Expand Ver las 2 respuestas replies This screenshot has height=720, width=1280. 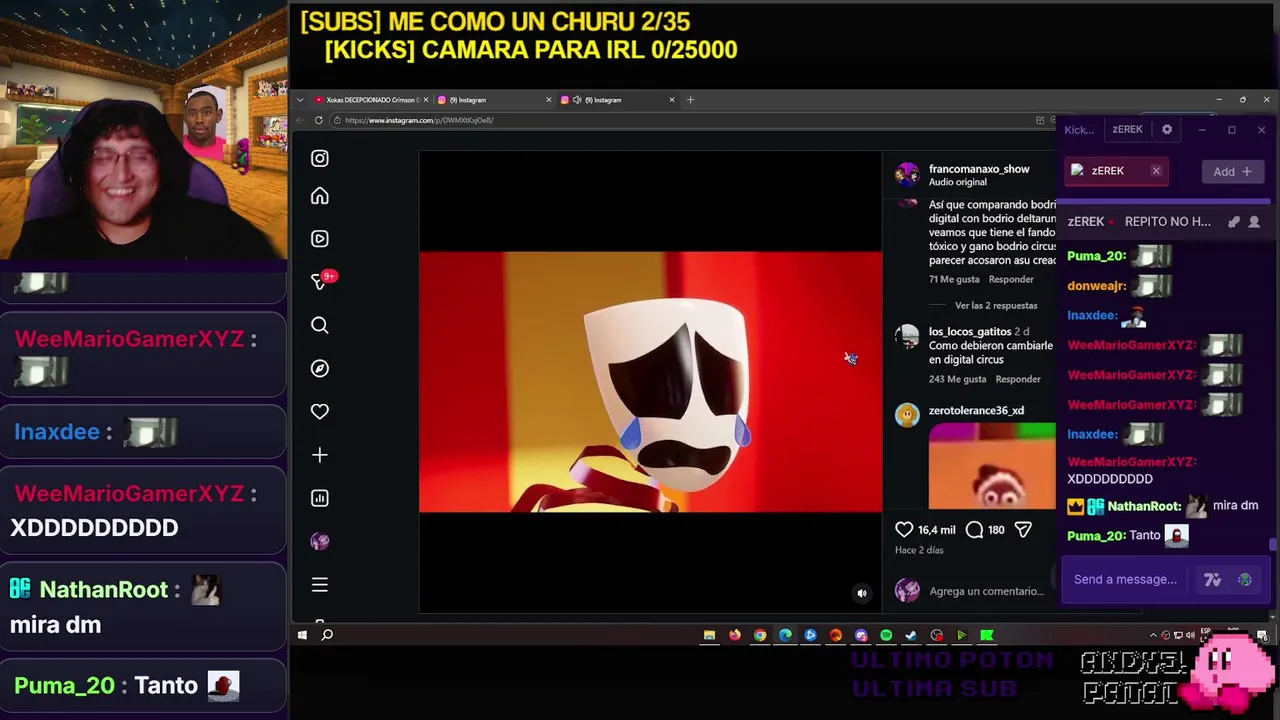[x=996, y=306]
